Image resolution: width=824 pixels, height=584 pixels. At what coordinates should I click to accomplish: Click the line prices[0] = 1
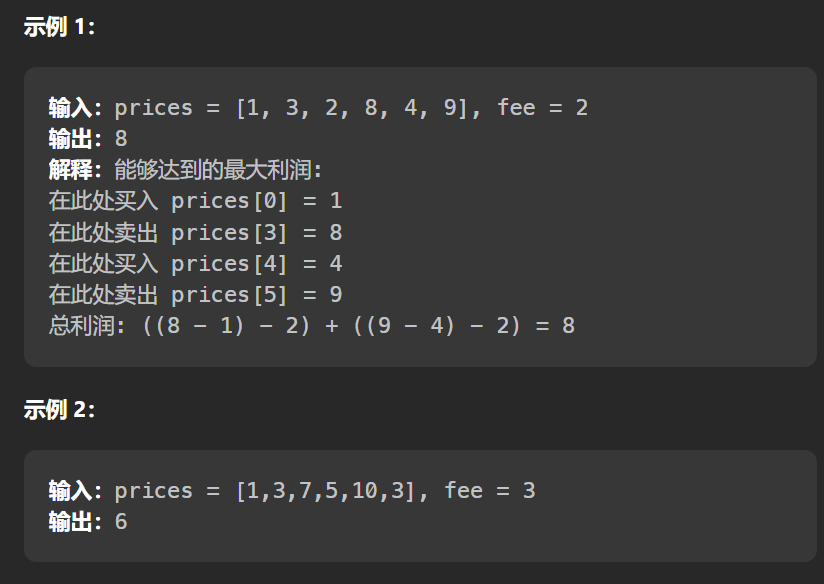click(x=256, y=201)
